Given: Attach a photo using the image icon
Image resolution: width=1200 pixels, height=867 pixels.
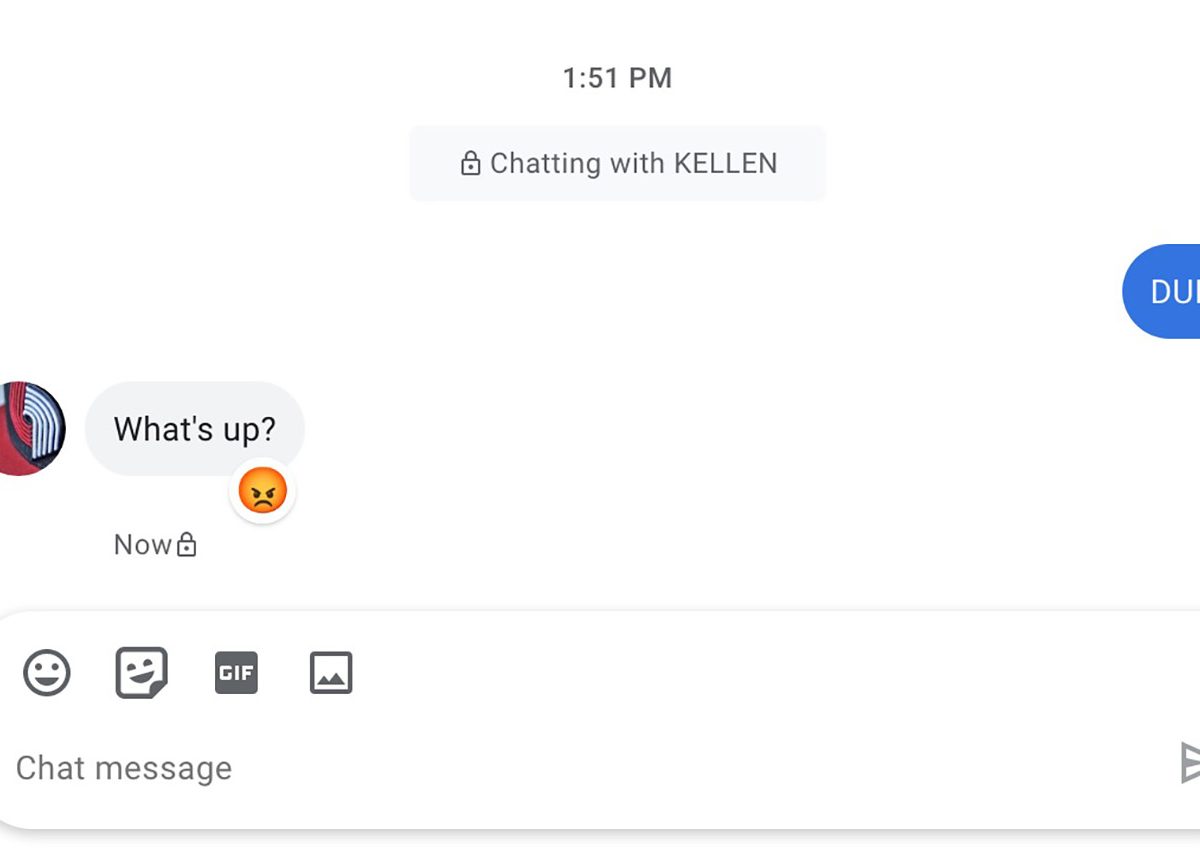Looking at the screenshot, I should point(331,673).
